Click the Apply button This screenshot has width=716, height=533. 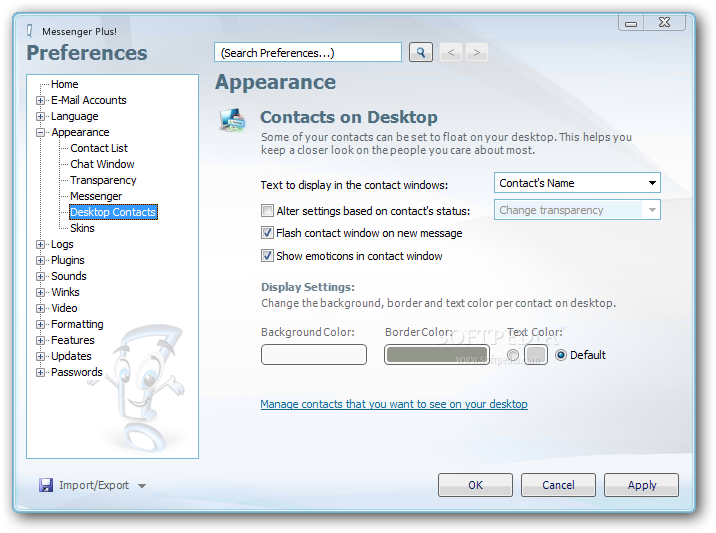(642, 485)
